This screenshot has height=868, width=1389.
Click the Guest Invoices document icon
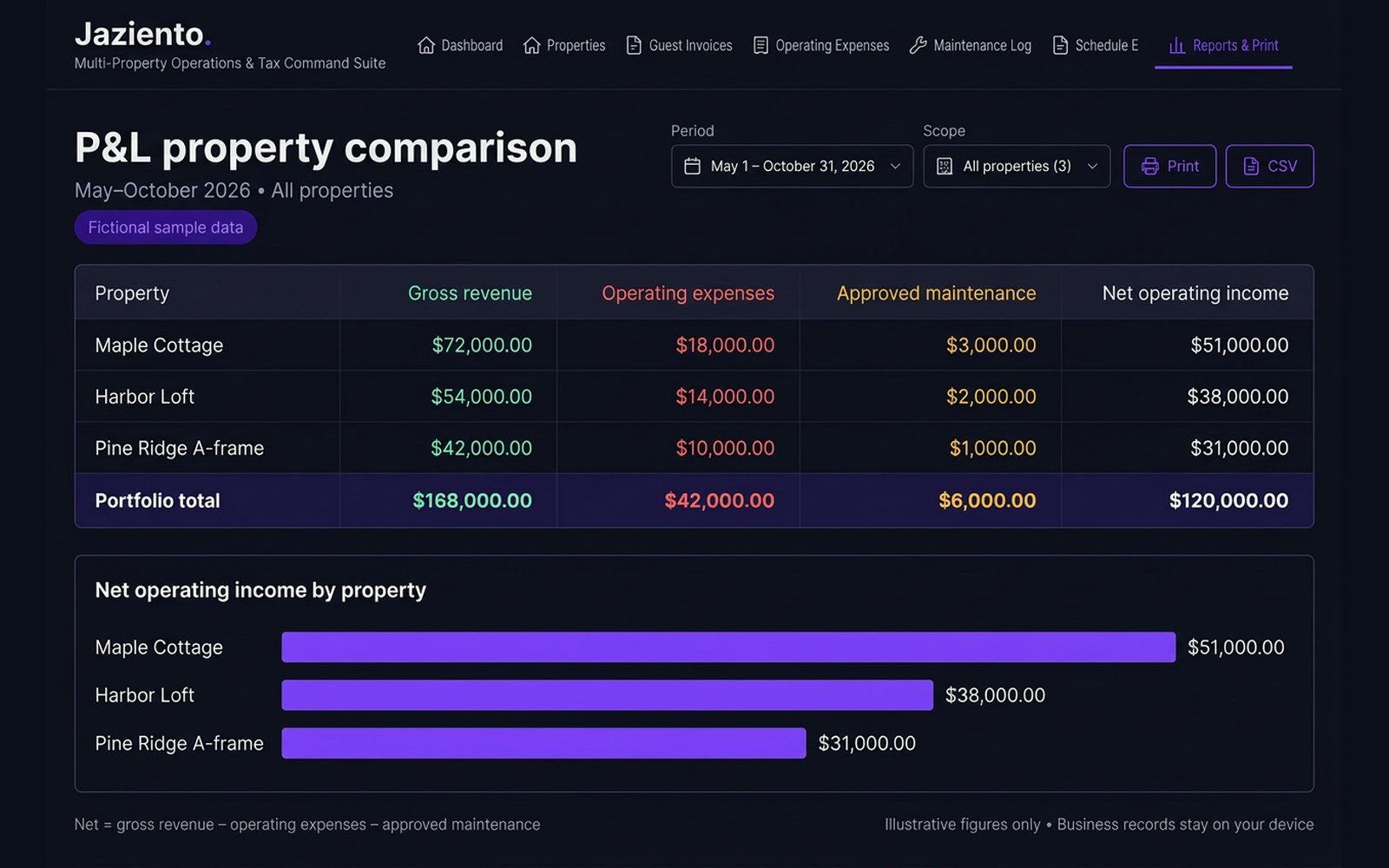(634, 45)
